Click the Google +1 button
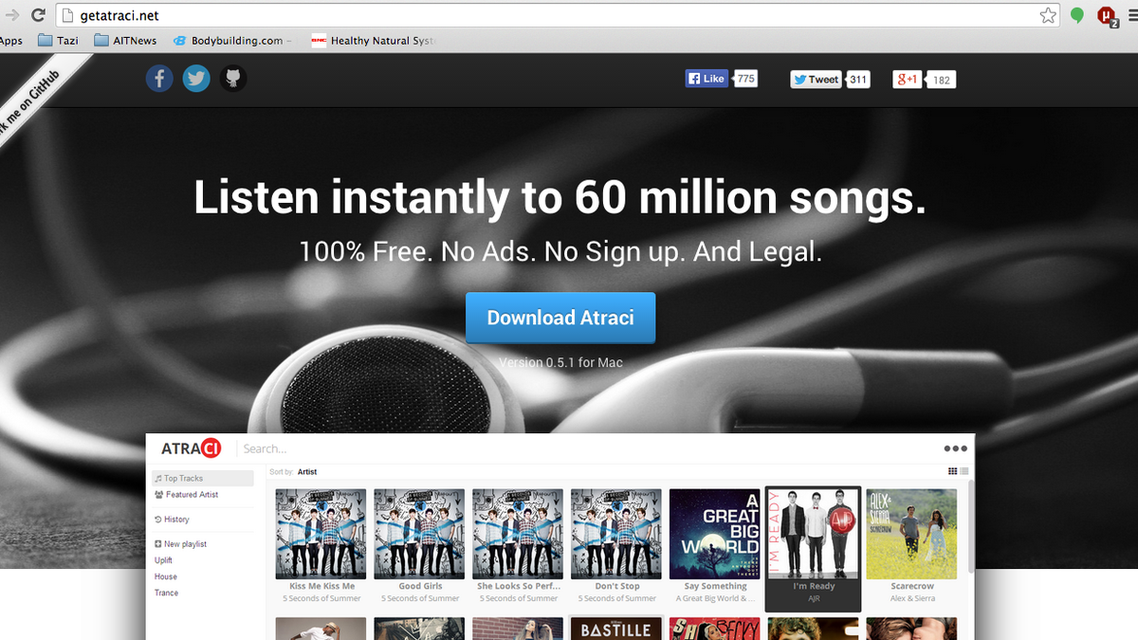Screen dimensions: 1138x640 tap(907, 79)
